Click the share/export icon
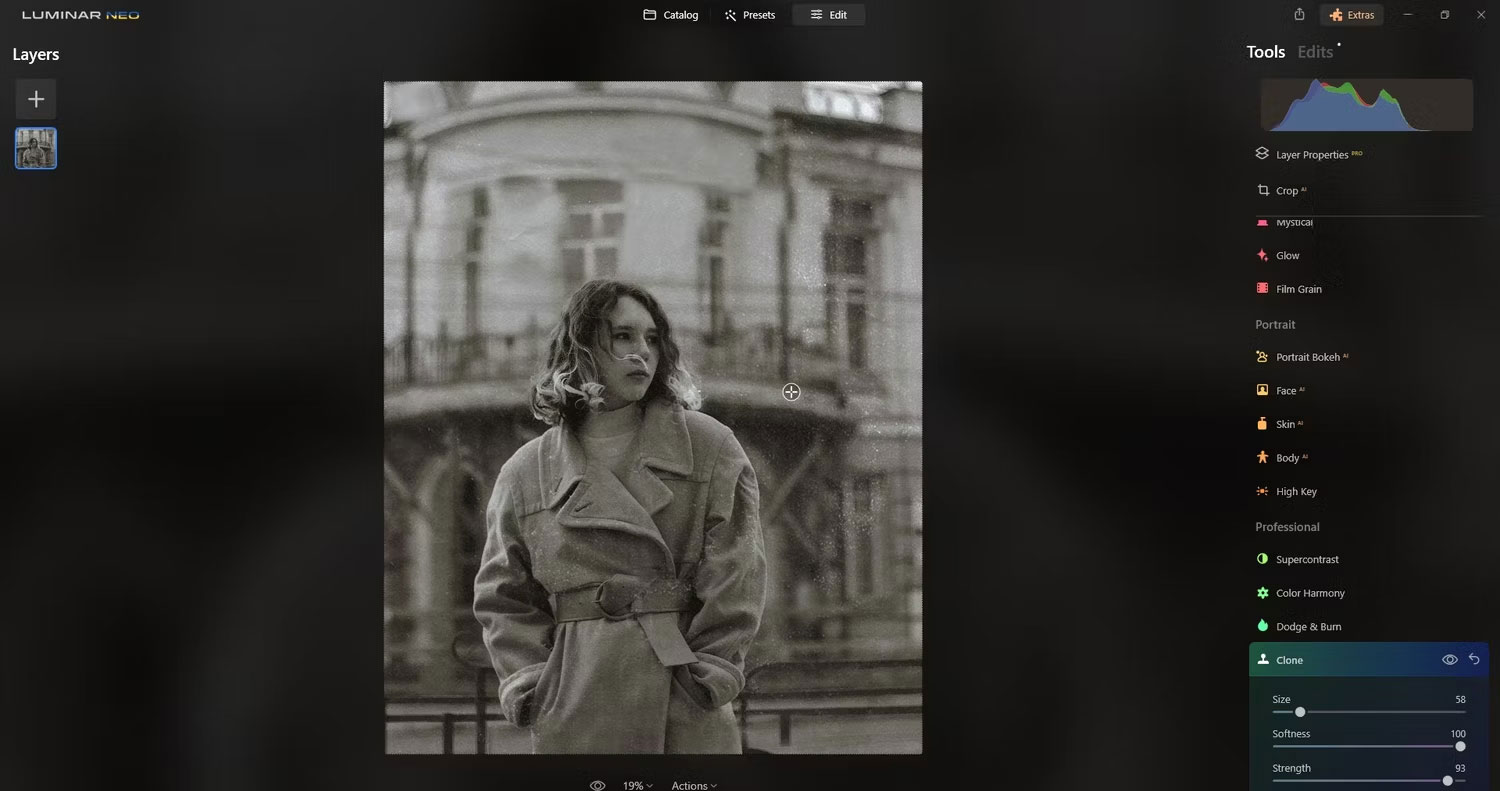This screenshot has width=1500, height=791. point(1299,15)
